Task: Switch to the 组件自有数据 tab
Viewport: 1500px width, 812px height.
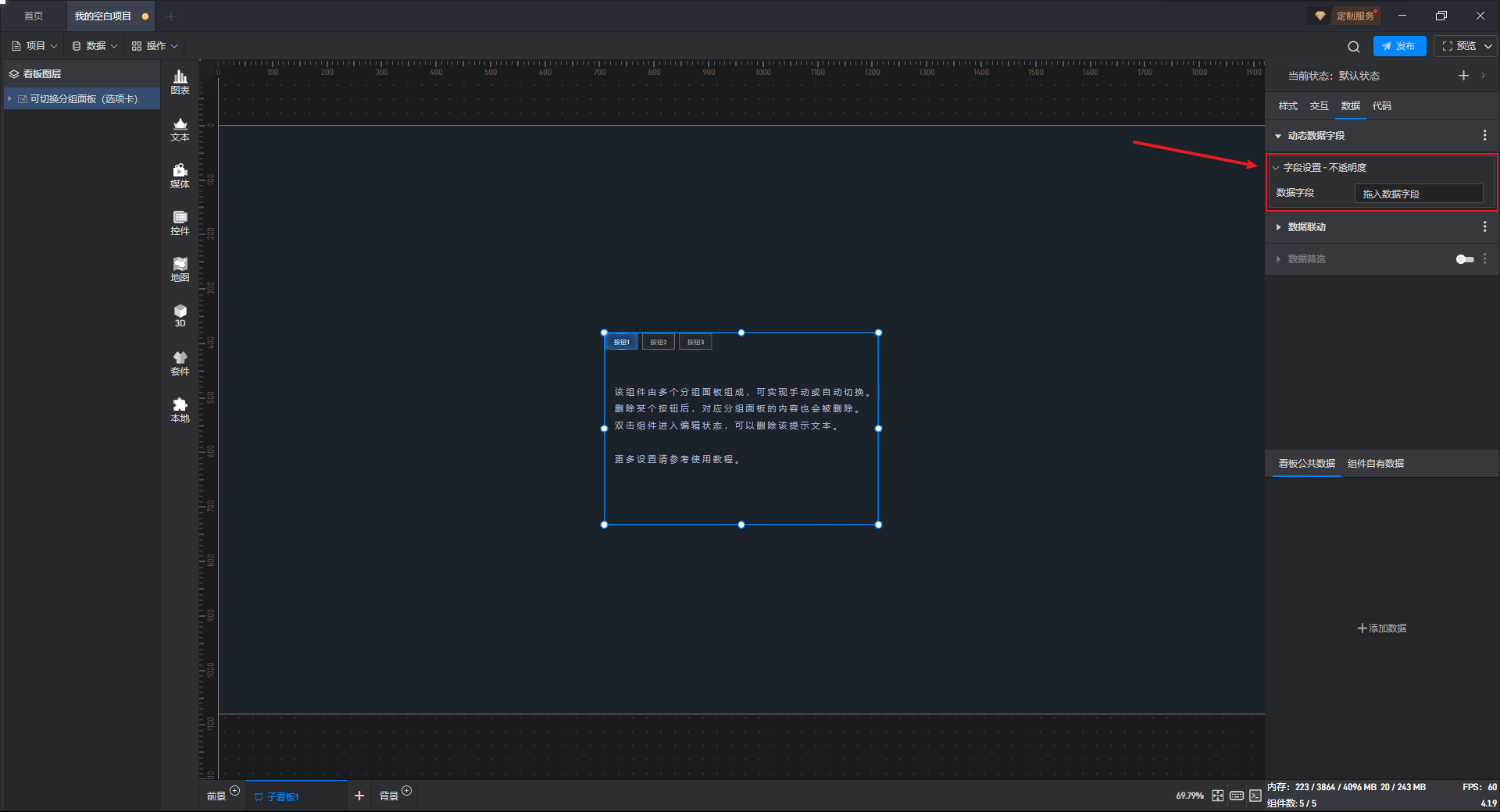Action: point(1375,464)
